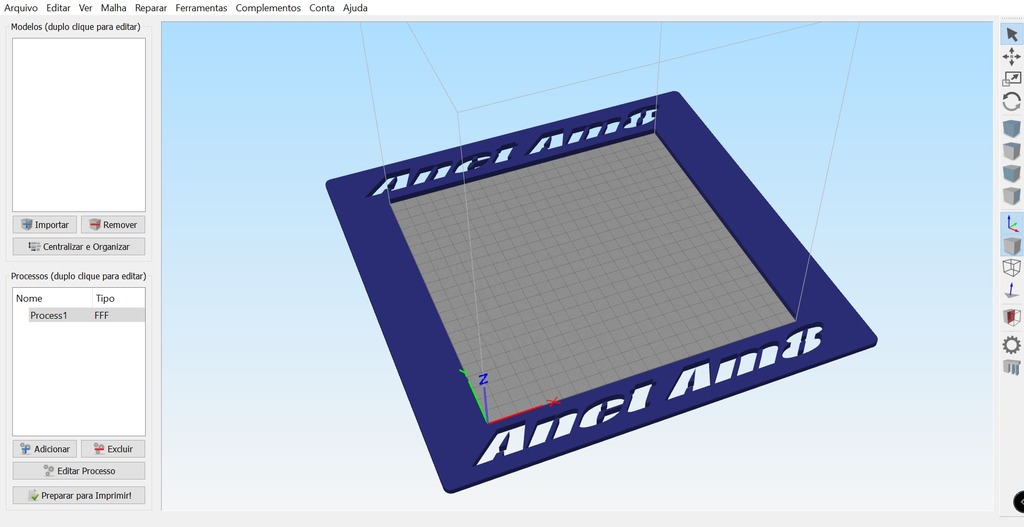Open the Editar menu
Viewport: 1024px width, 527px height.
[x=58, y=8]
